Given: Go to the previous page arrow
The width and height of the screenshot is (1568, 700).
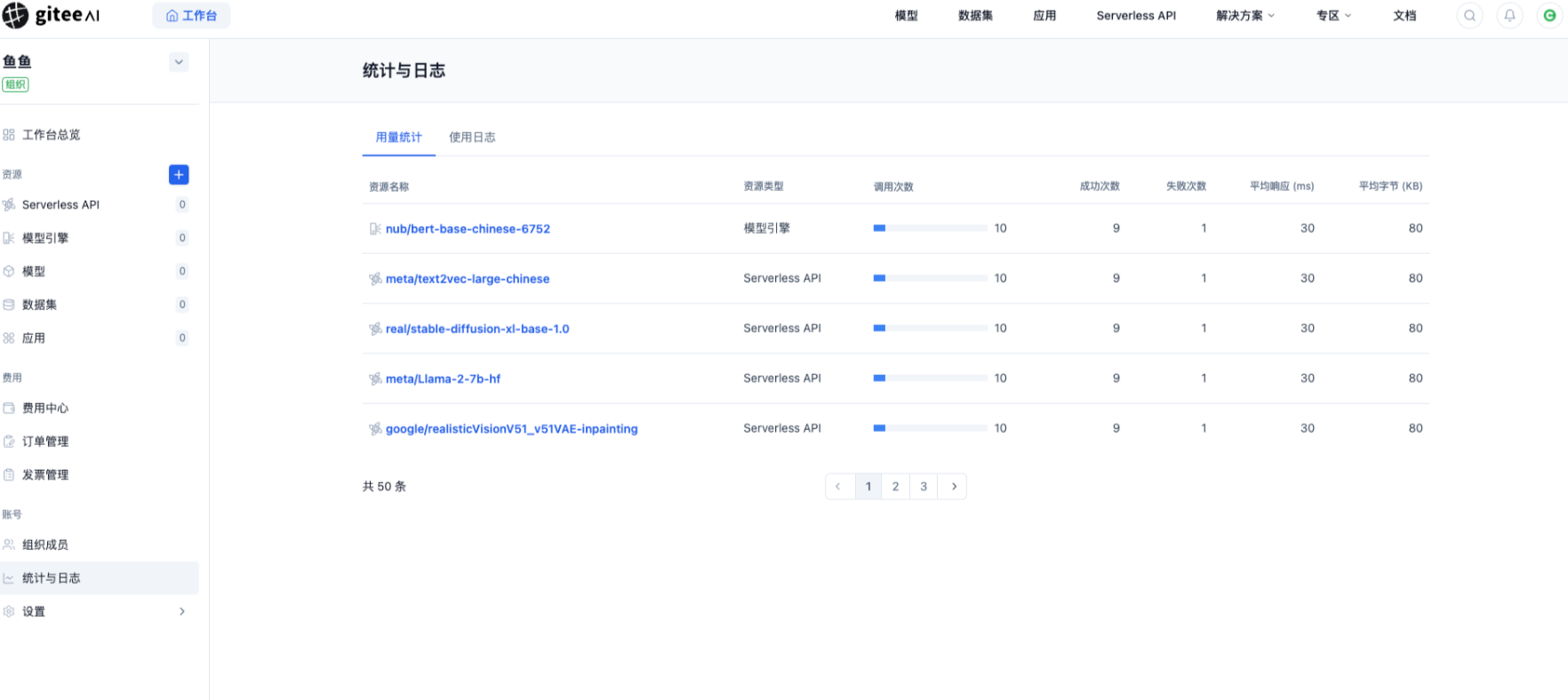Looking at the screenshot, I should coord(838,486).
